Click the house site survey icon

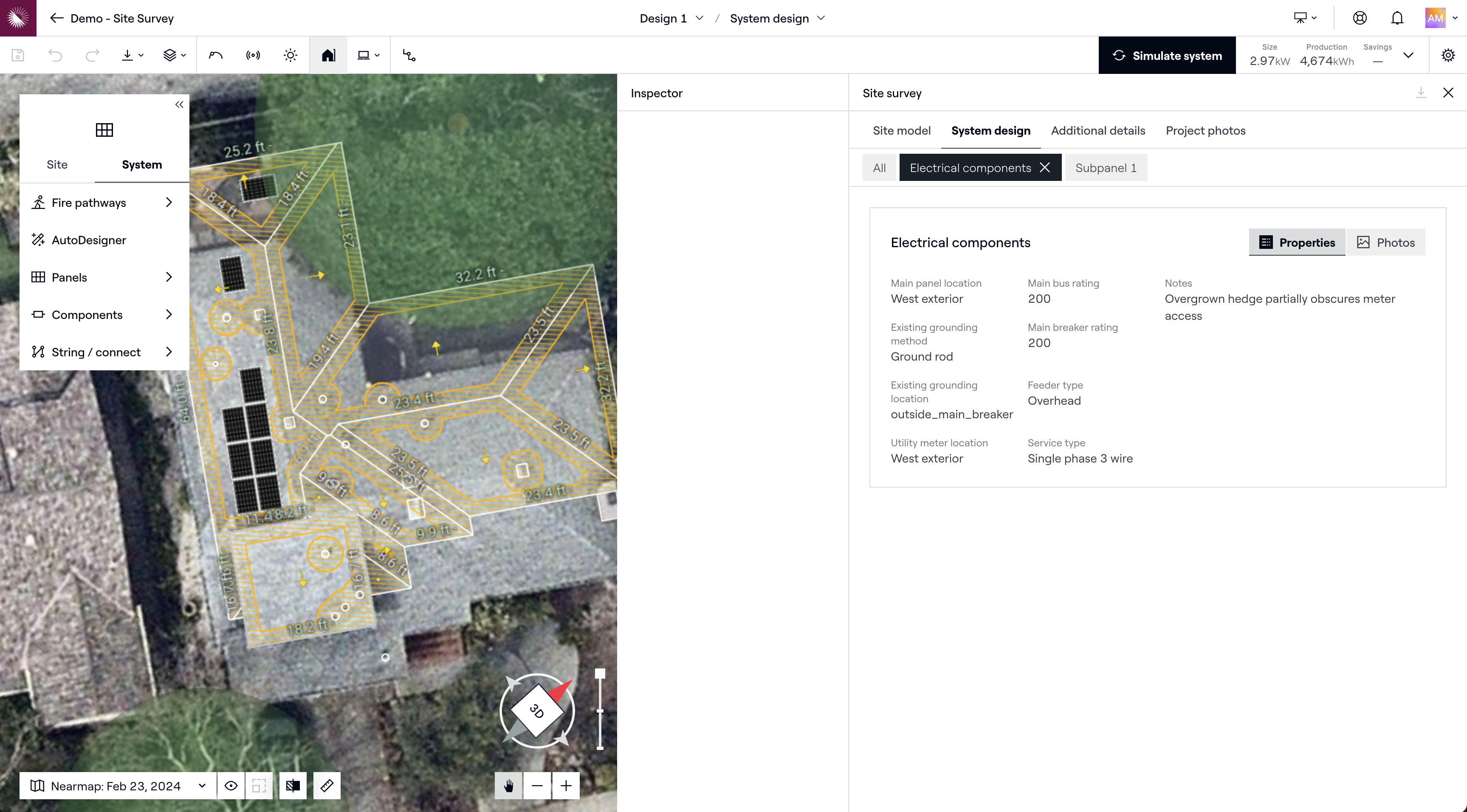tap(328, 55)
